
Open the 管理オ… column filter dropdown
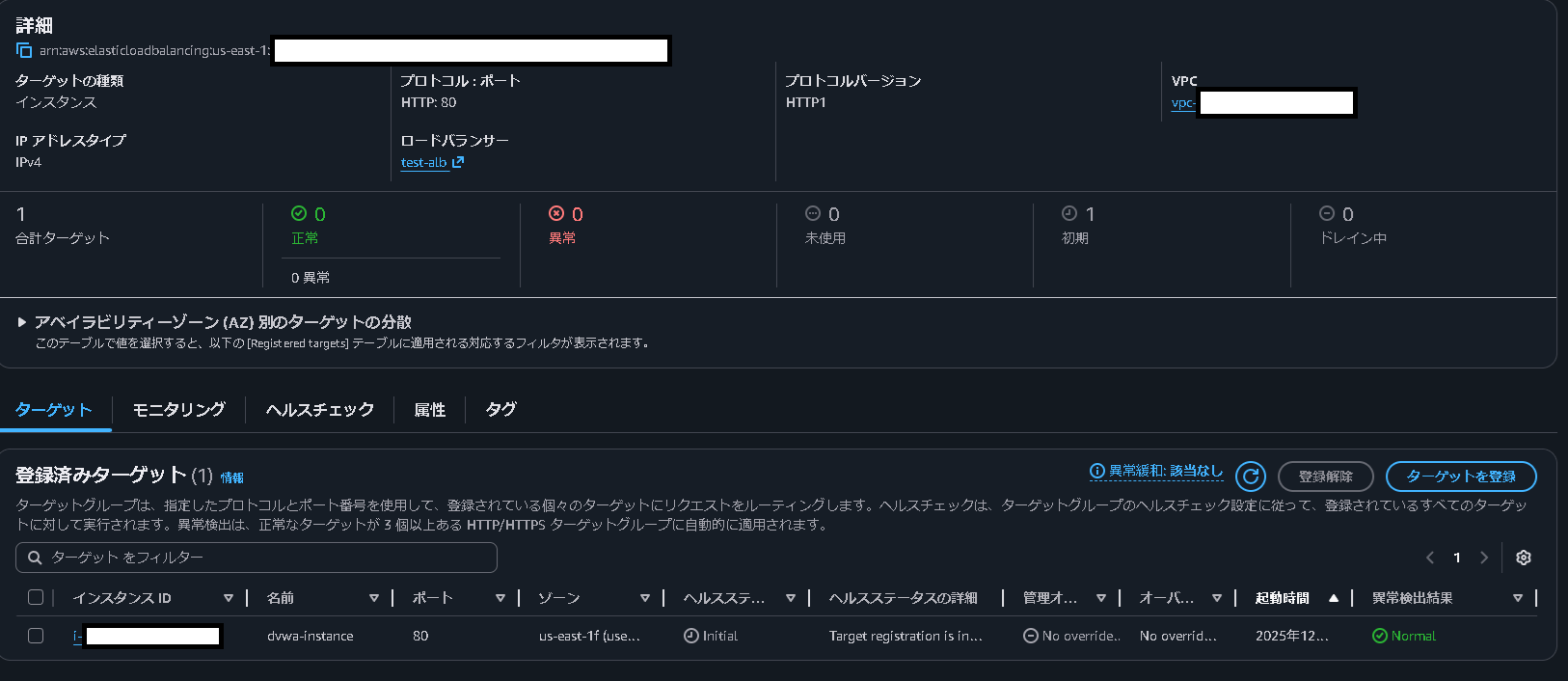click(x=1101, y=598)
